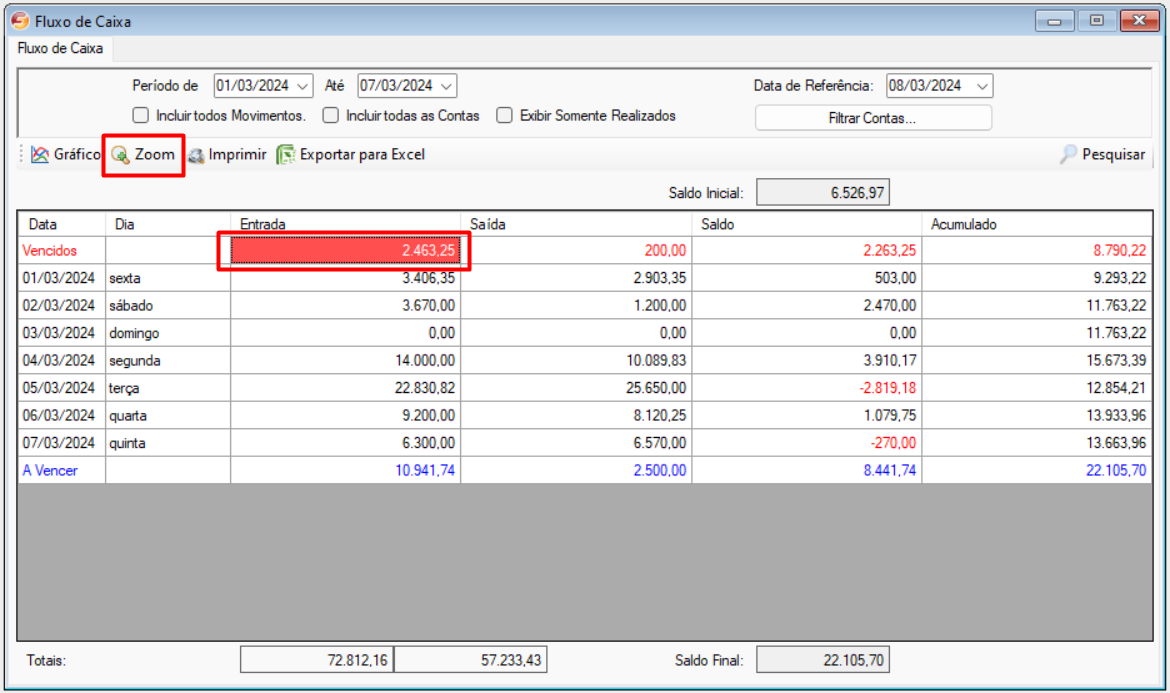The image size is (1170, 693).
Task: Open the Até date dropdown
Action: point(446,86)
